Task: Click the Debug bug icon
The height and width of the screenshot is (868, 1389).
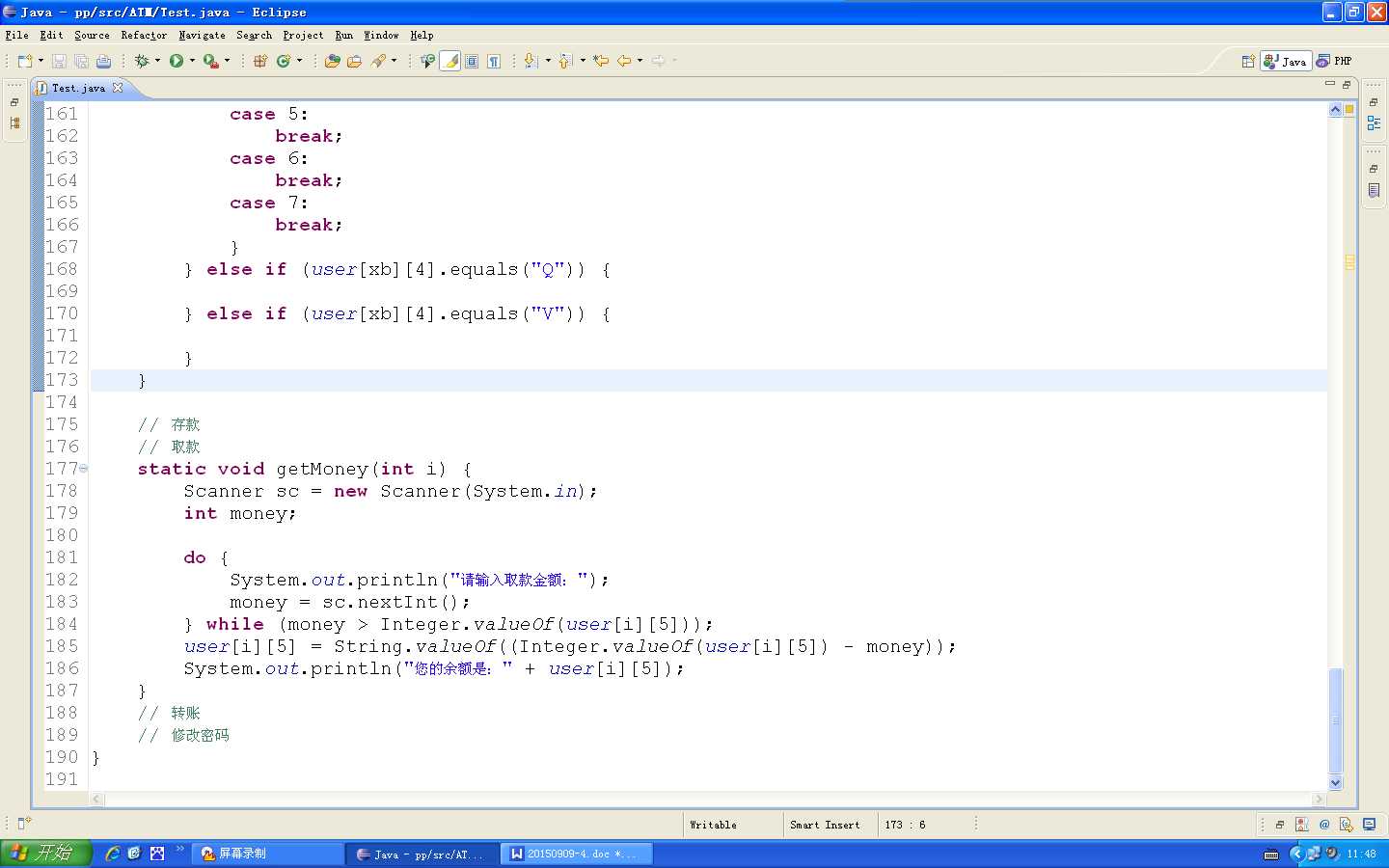Action: [x=142, y=61]
